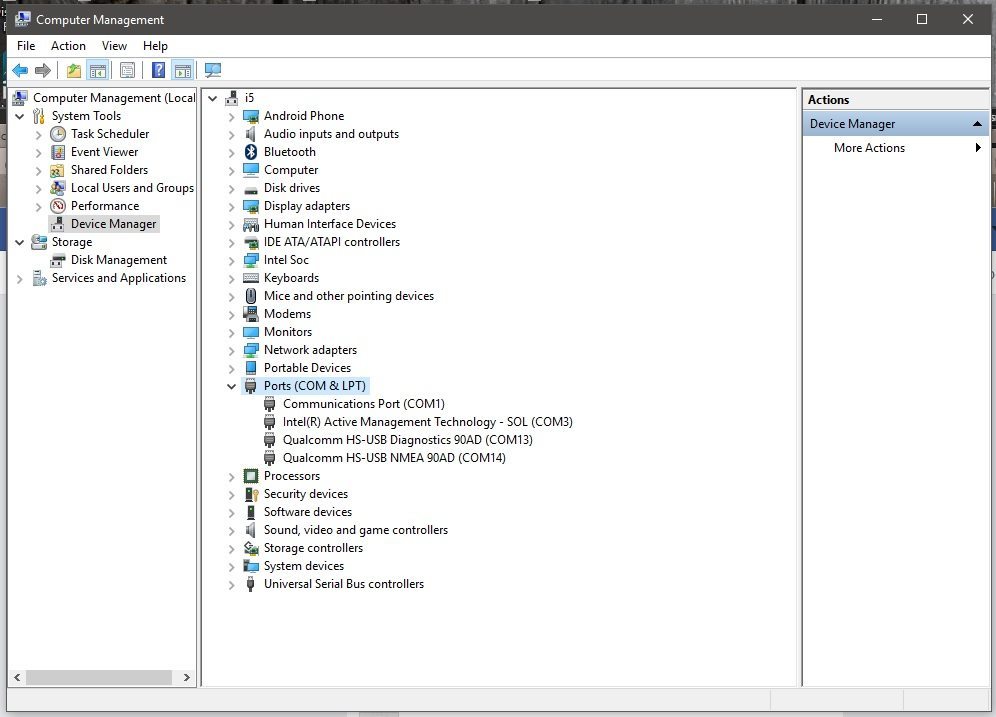The width and height of the screenshot is (996, 717).
Task: Click the Bluetooth device category icon
Action: pos(251,152)
